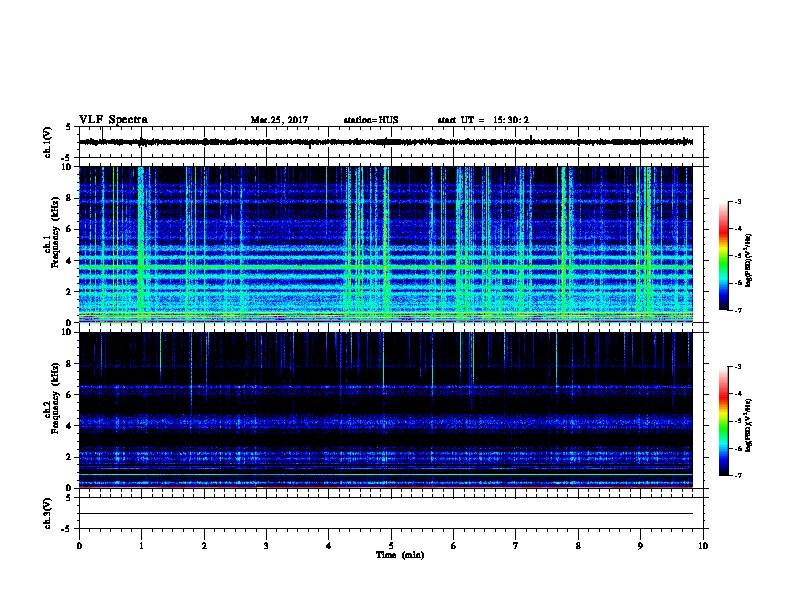Click the flat ch.3 voltage line
Image resolution: width=792 pixels, height=612 pixels.
[x=385, y=514]
